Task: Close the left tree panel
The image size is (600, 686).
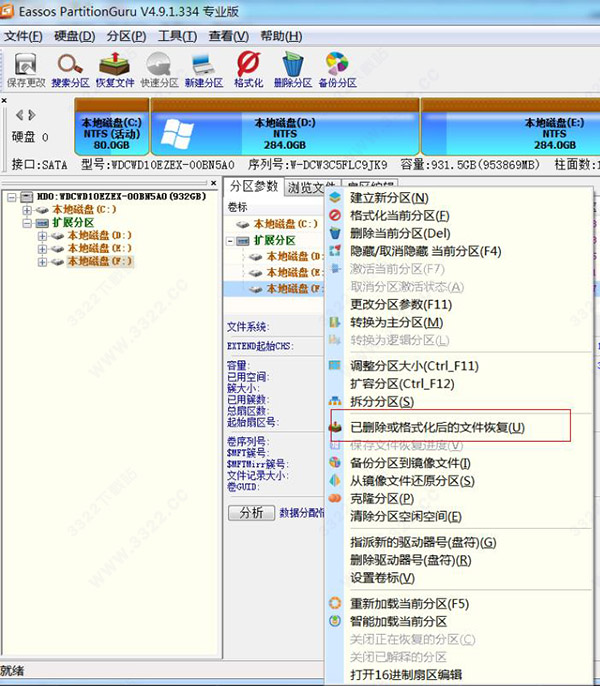Action: (x=213, y=182)
